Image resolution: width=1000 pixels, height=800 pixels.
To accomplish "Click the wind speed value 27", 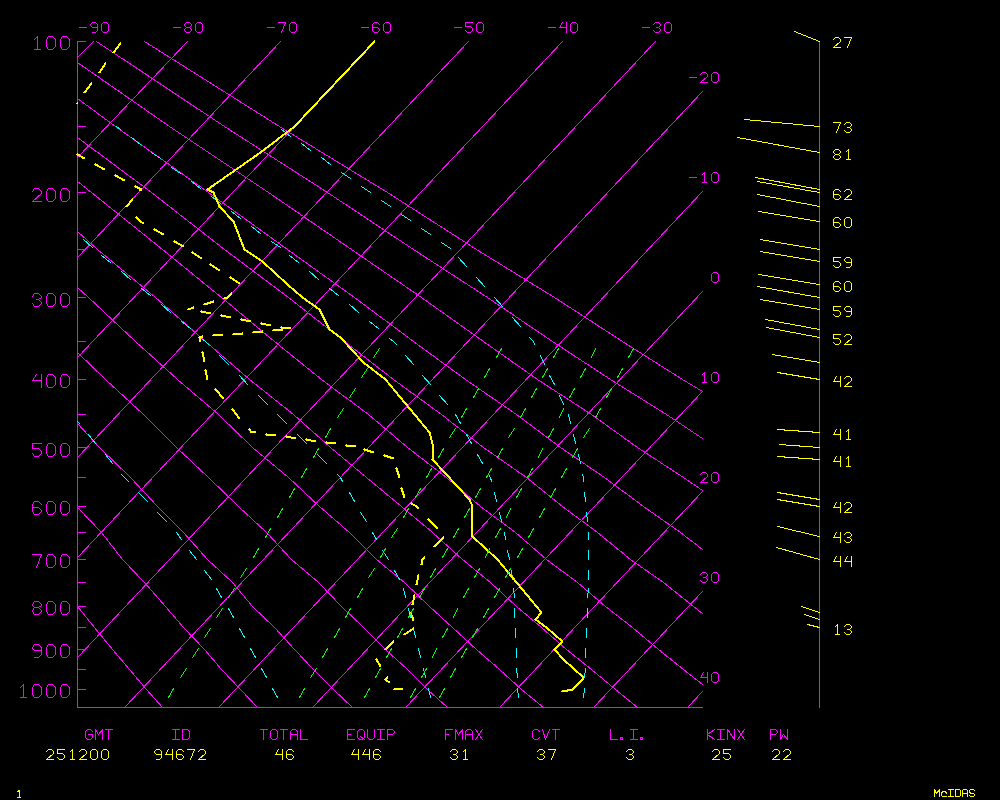I will (842, 43).
